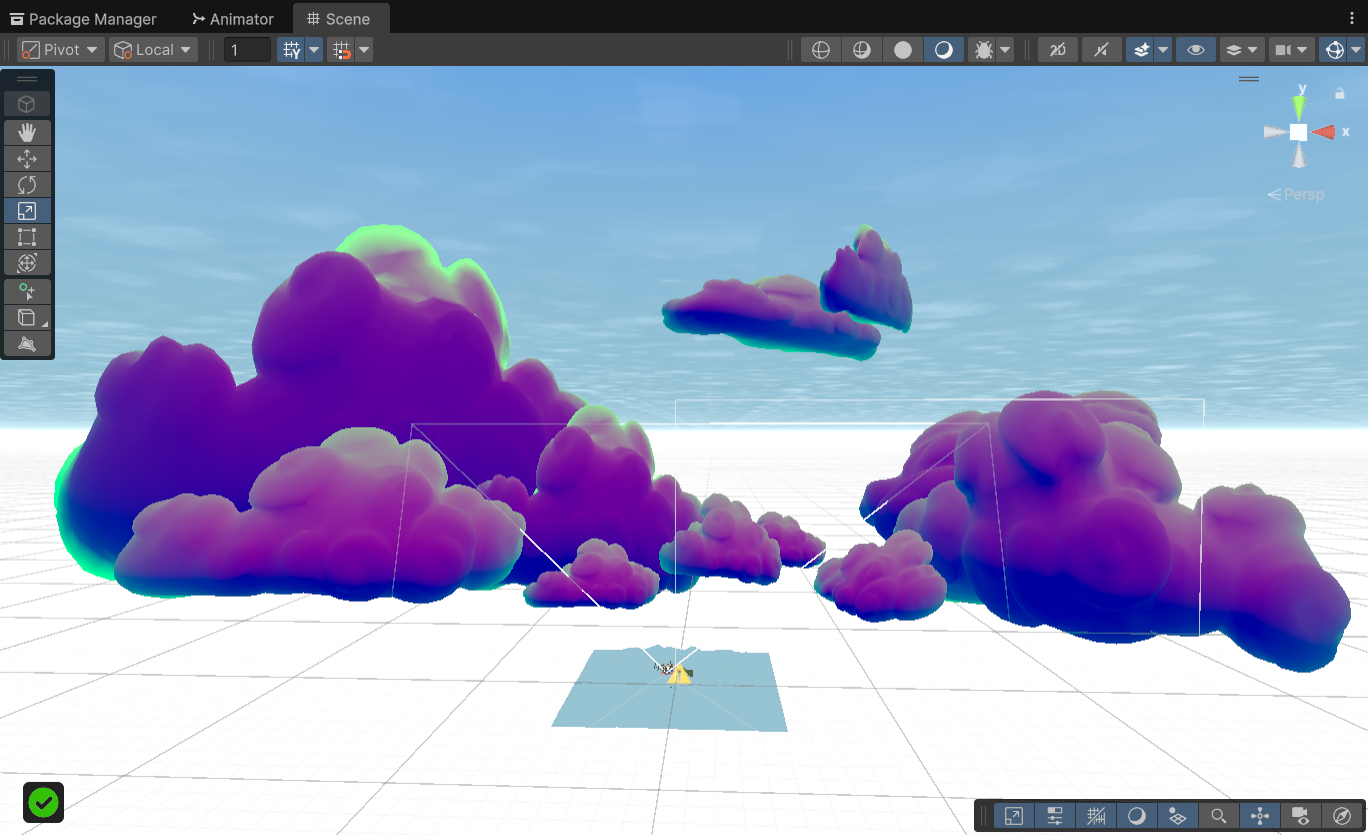Toggle scene visibility eye icon
Screen dimensions: 1368x835
point(1195,50)
